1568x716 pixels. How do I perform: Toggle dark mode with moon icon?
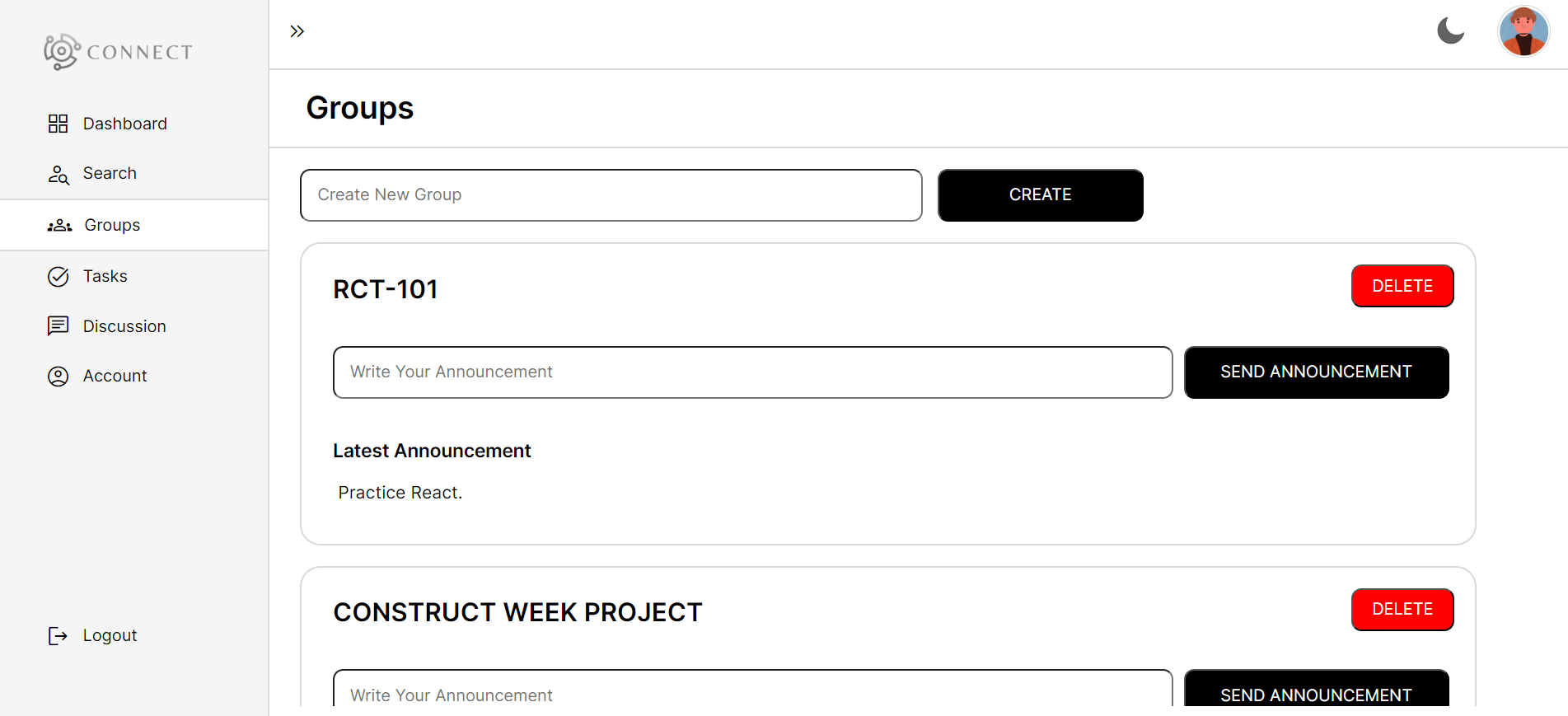(1450, 31)
